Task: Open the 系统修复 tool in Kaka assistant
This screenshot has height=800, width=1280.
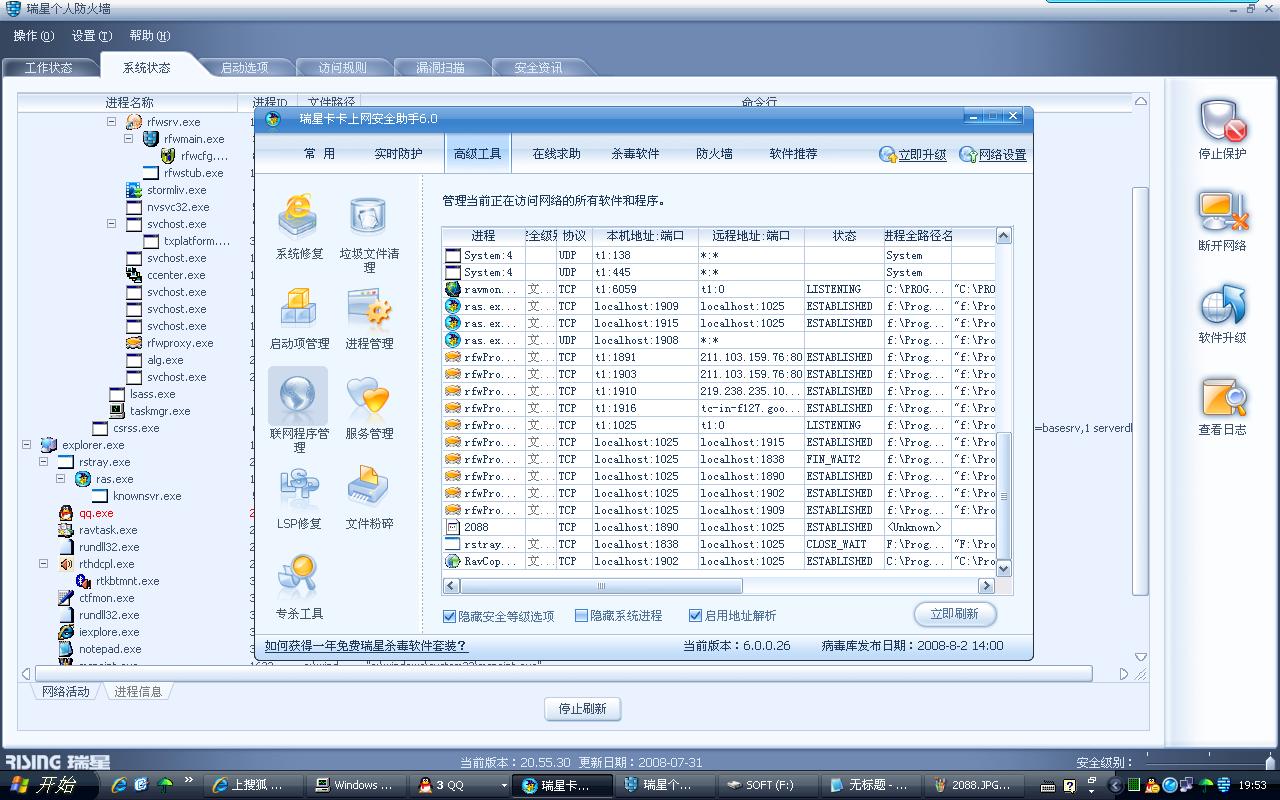Action: [298, 227]
